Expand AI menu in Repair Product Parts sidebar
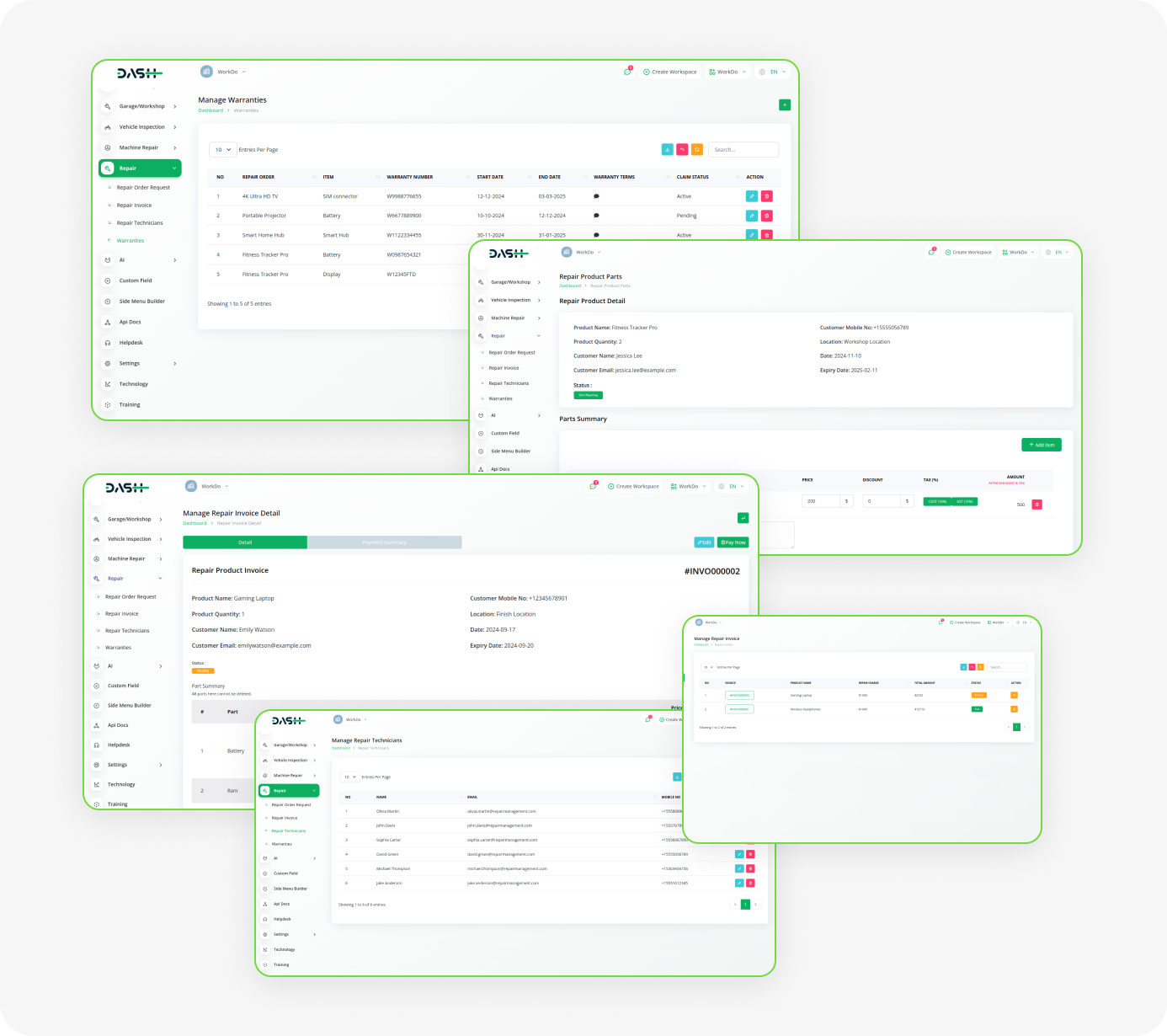Viewport: 1167px width, 1036px height. click(x=509, y=415)
